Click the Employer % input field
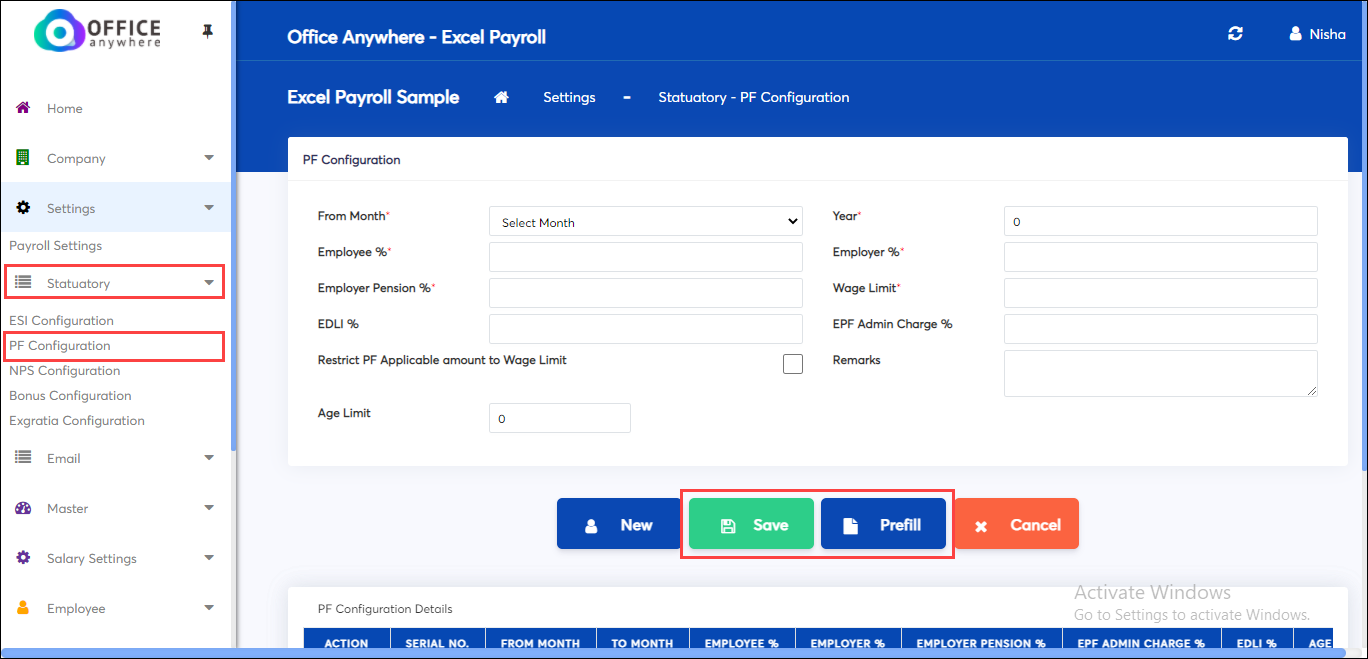 (x=1161, y=257)
